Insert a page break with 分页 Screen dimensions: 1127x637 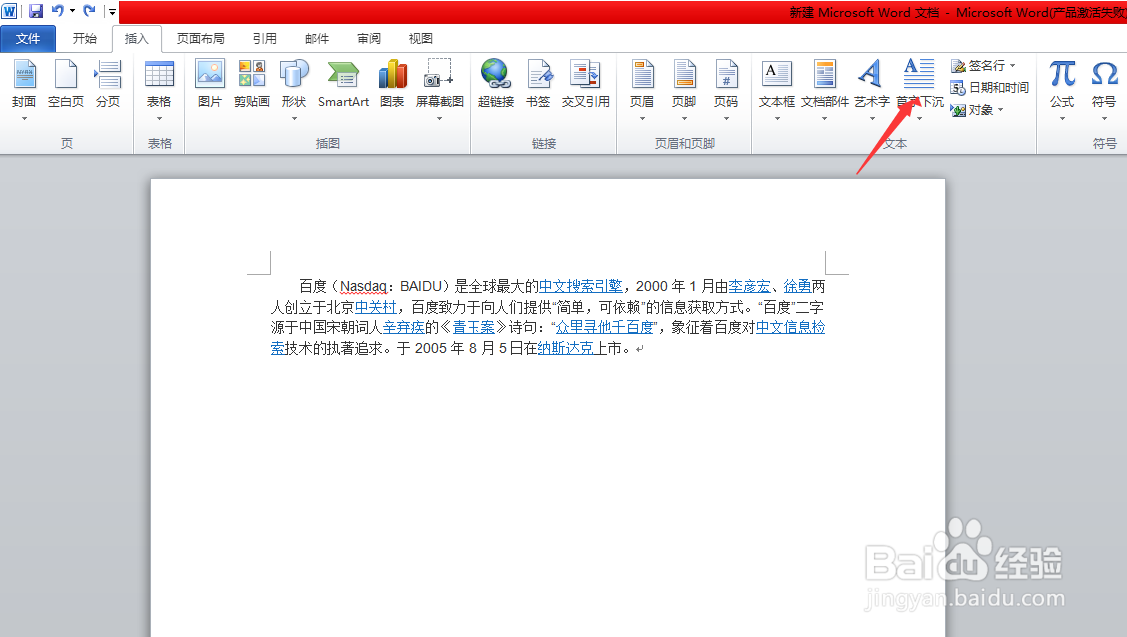pos(108,83)
